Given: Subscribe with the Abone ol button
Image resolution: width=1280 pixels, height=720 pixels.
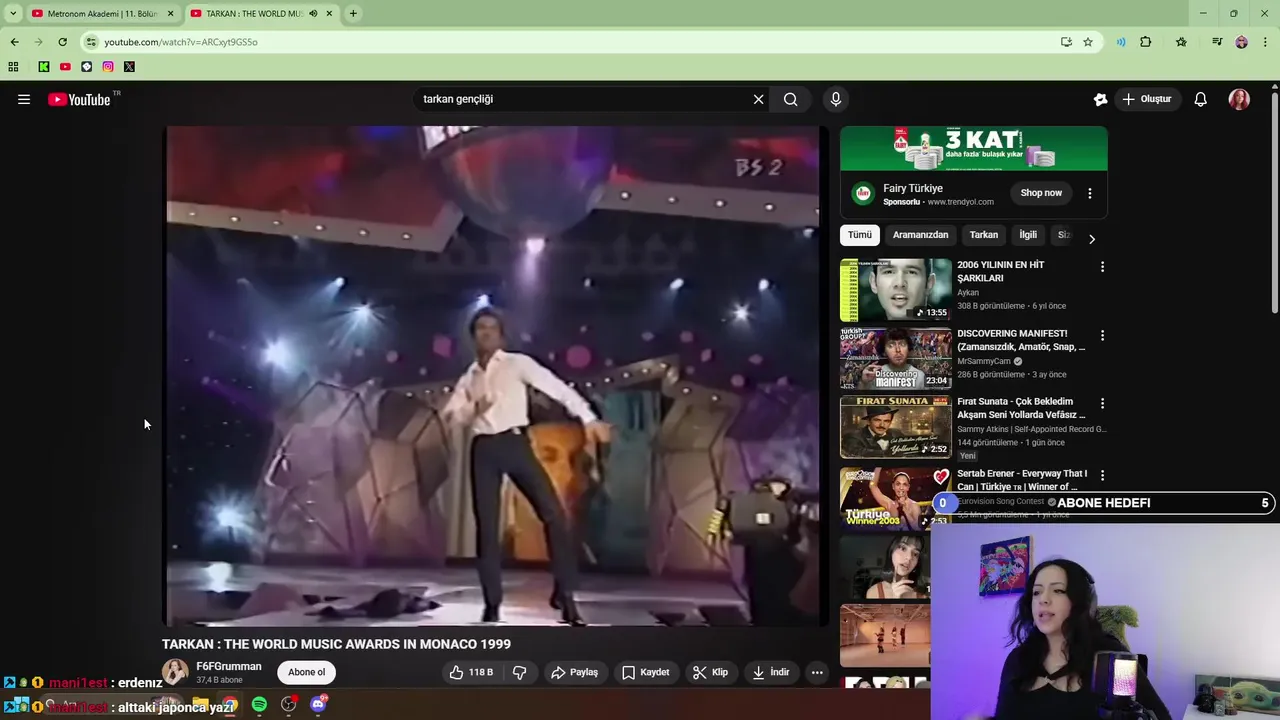Looking at the screenshot, I should point(306,672).
